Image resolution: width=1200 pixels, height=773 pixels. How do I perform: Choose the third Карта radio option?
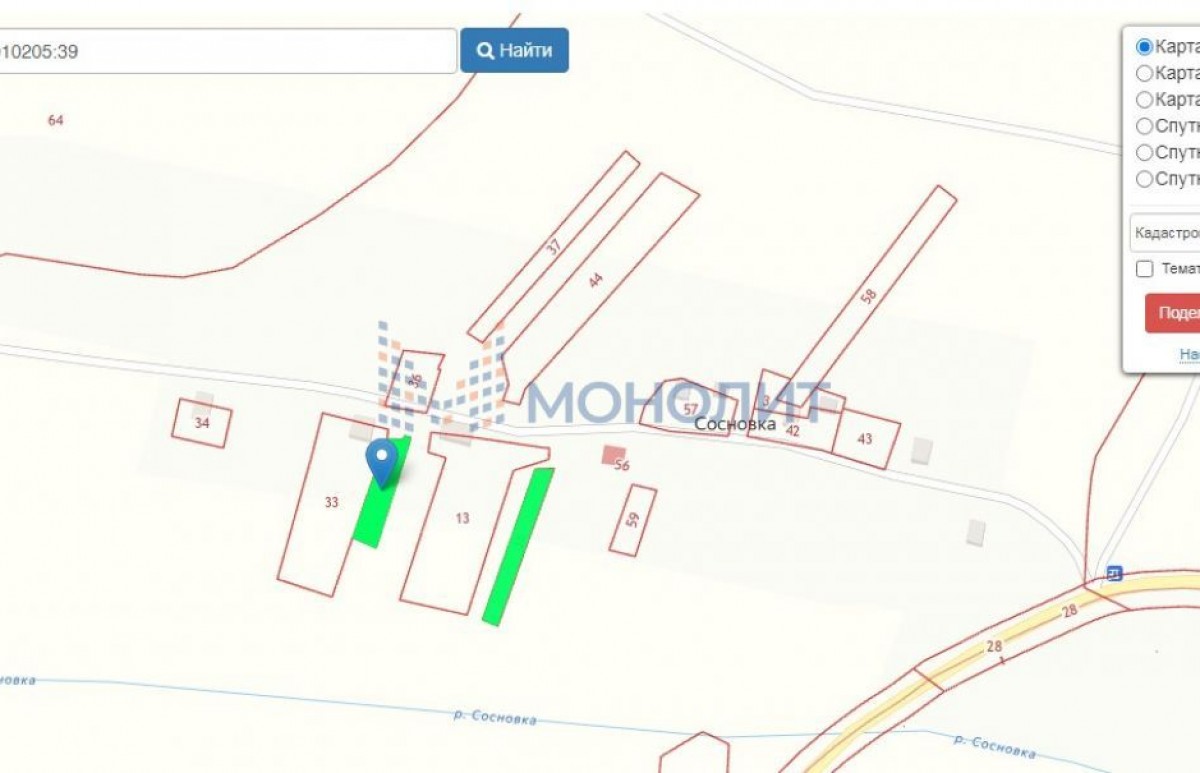click(x=1144, y=100)
